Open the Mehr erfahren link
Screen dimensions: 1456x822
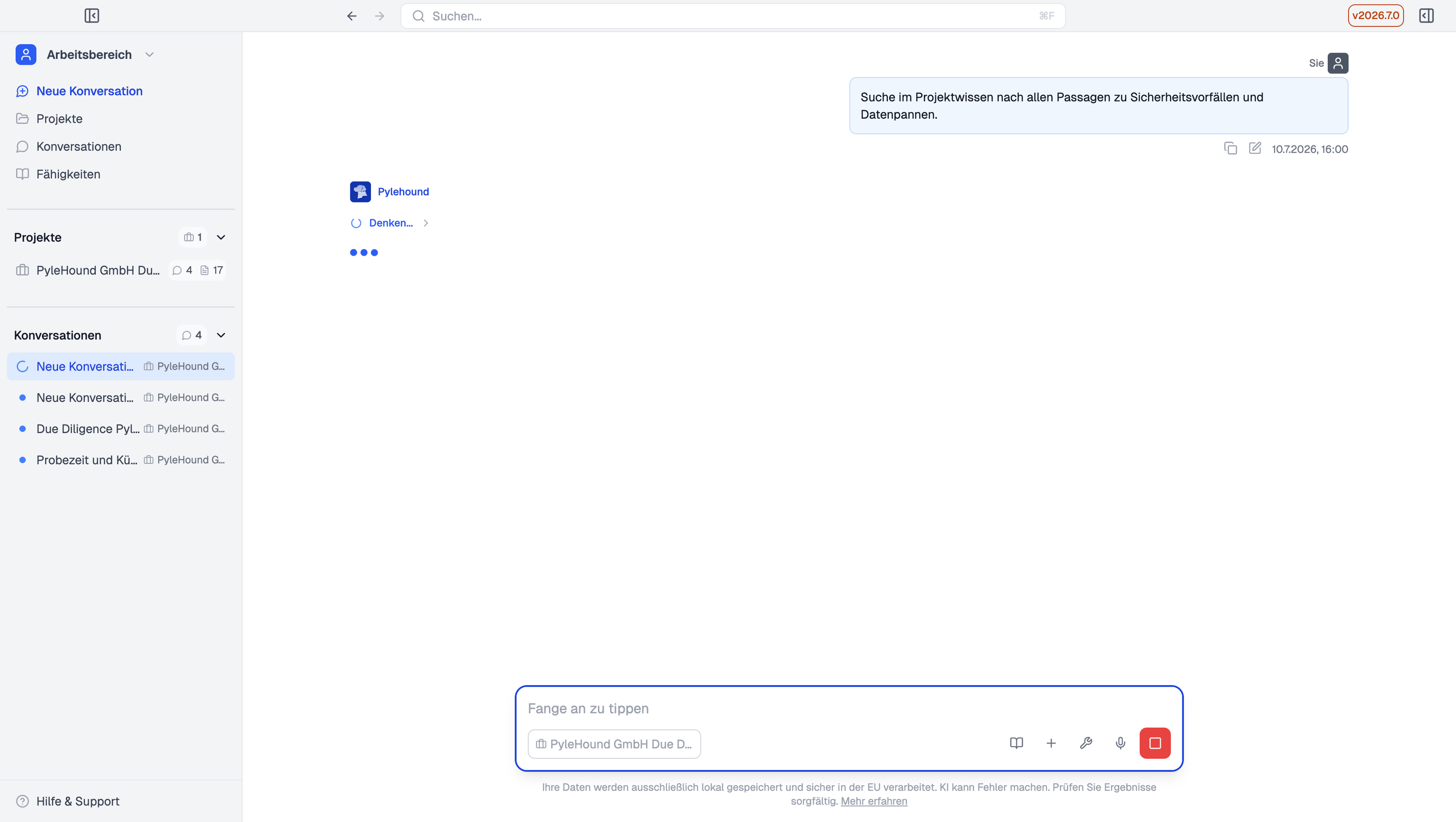point(874,801)
